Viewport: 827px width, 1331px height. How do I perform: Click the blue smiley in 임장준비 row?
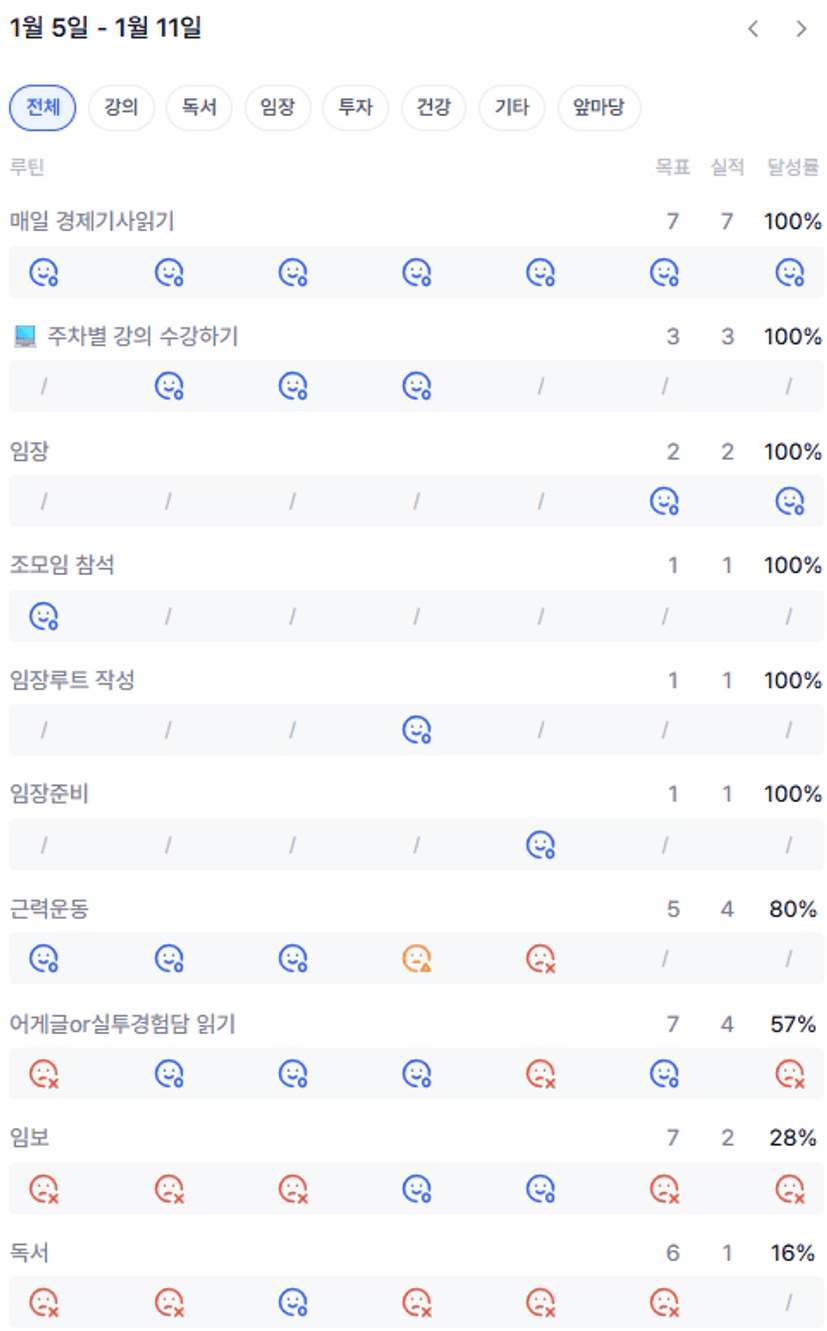click(541, 845)
